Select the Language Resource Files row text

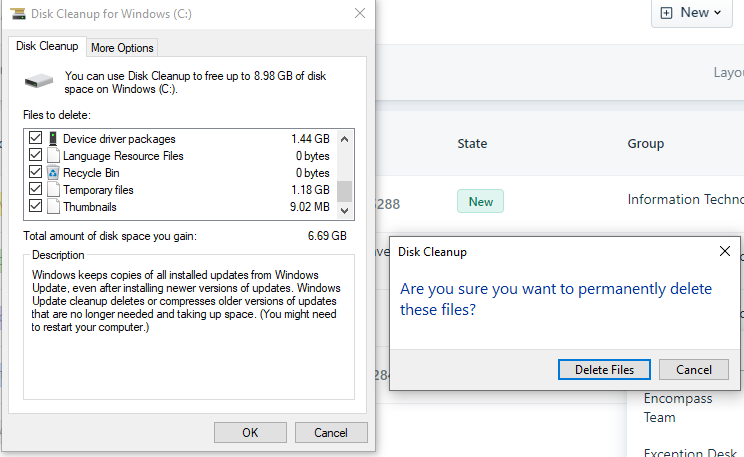point(123,156)
